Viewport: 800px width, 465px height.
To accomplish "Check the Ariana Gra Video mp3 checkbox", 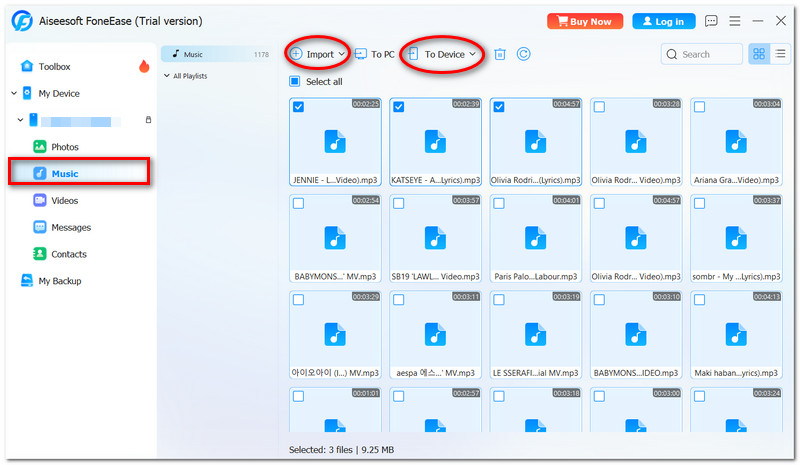I will (x=699, y=107).
